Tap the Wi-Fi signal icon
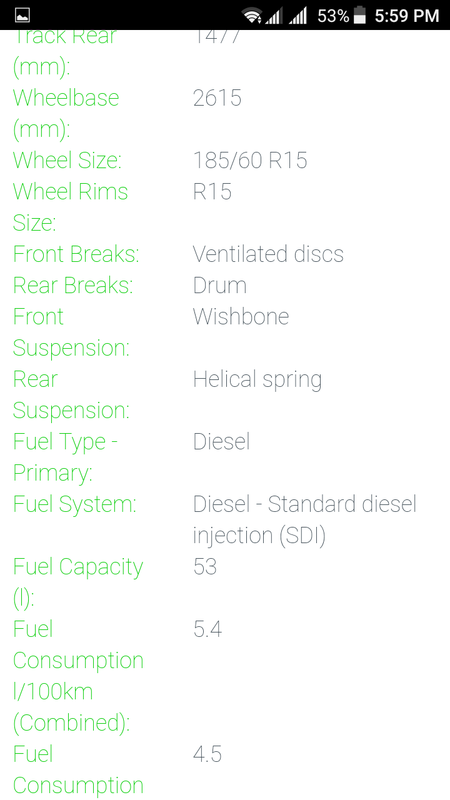Image resolution: width=450 pixels, height=800 pixels. click(x=252, y=16)
